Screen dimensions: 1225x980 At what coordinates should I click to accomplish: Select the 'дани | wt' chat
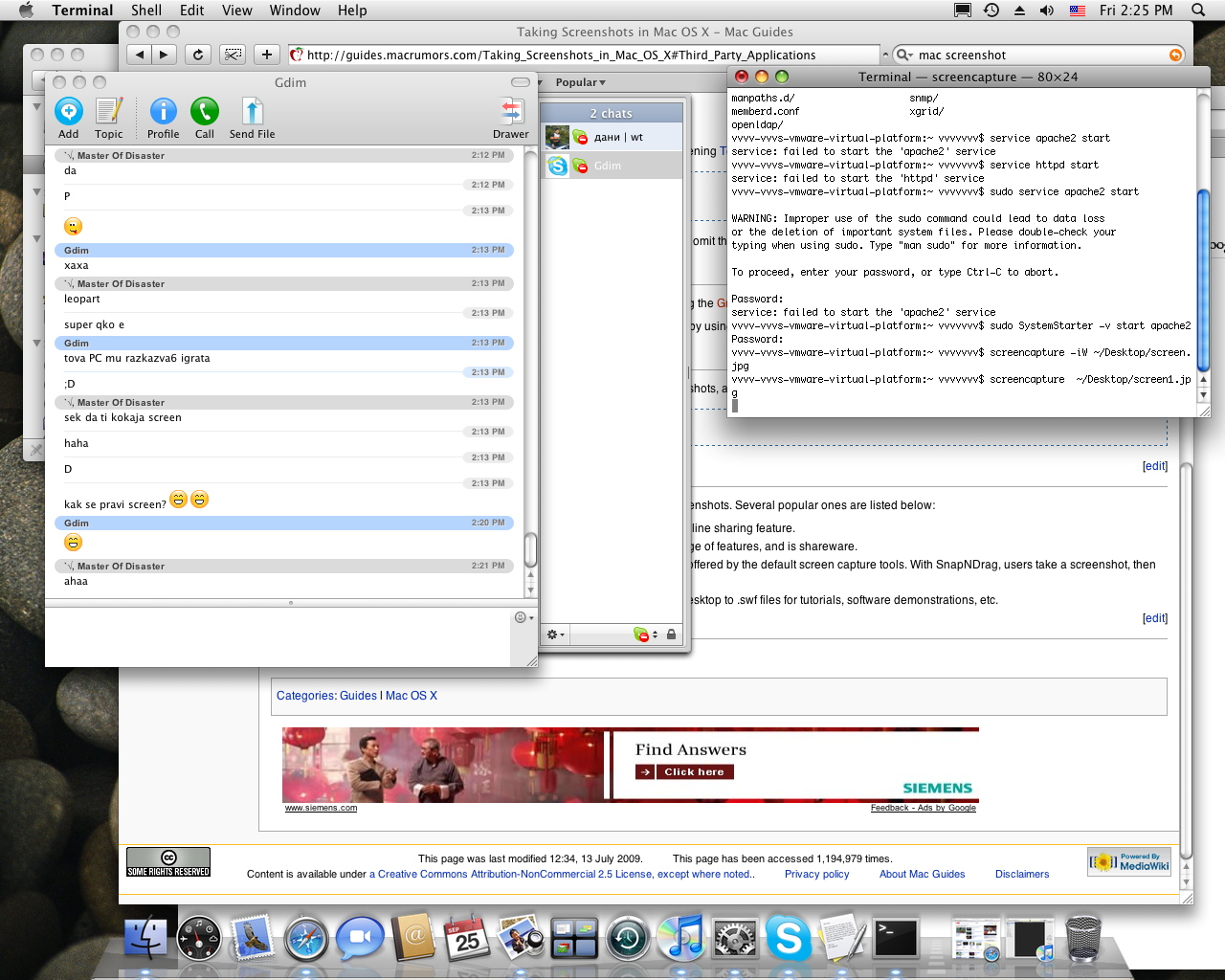tap(612, 137)
